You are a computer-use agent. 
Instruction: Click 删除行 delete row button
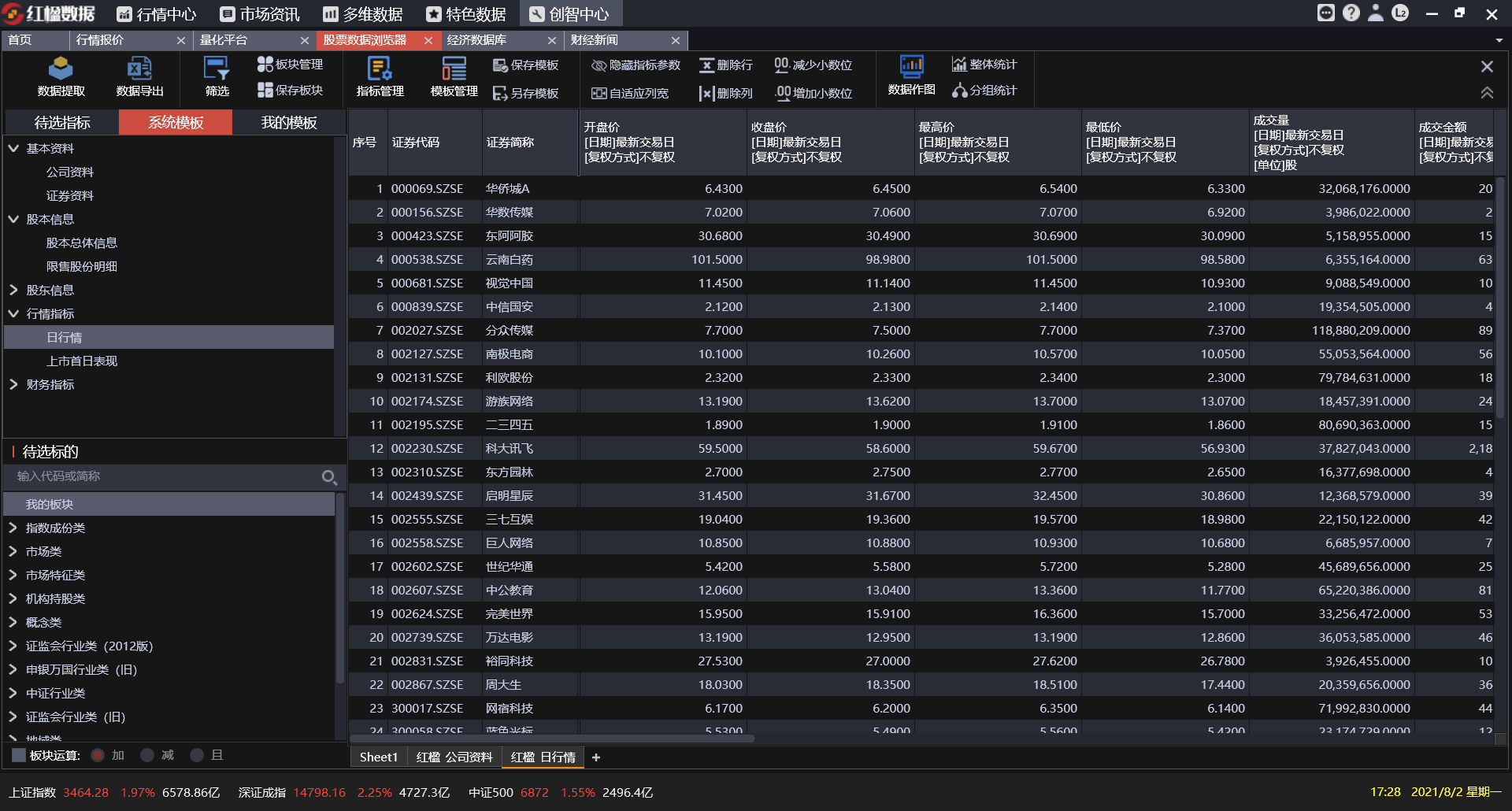click(x=725, y=65)
